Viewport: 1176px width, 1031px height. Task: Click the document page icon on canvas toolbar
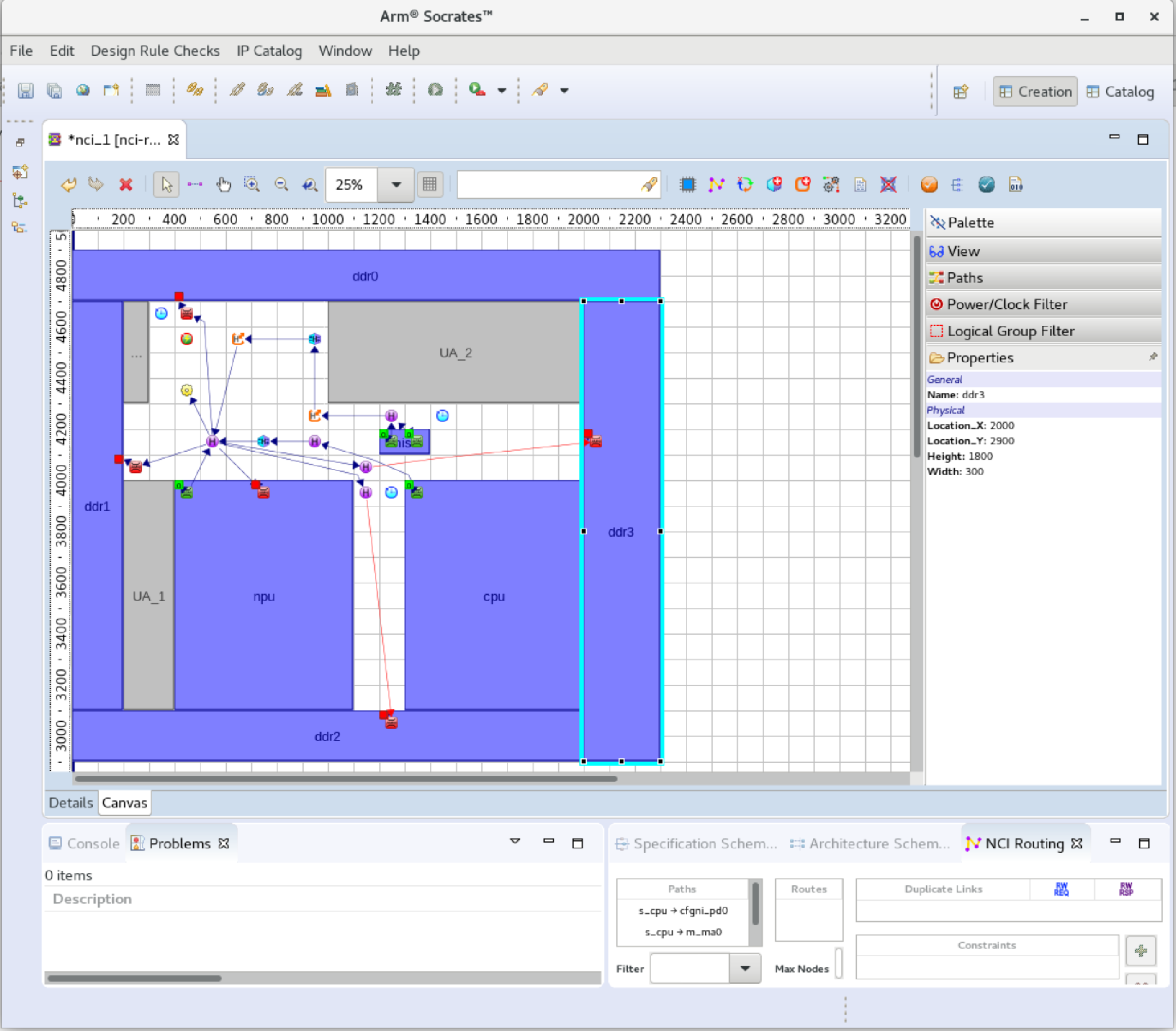tap(860, 185)
